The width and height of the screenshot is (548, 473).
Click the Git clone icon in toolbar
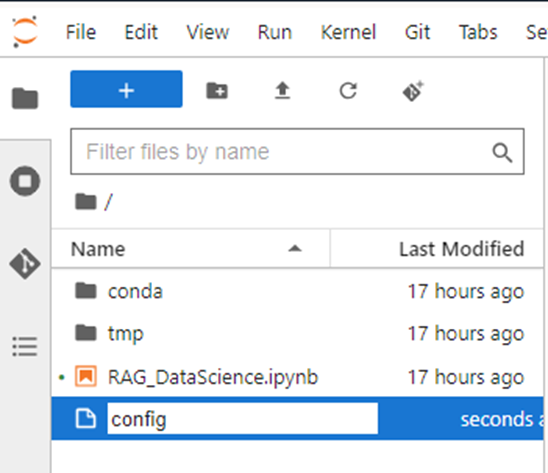413,91
